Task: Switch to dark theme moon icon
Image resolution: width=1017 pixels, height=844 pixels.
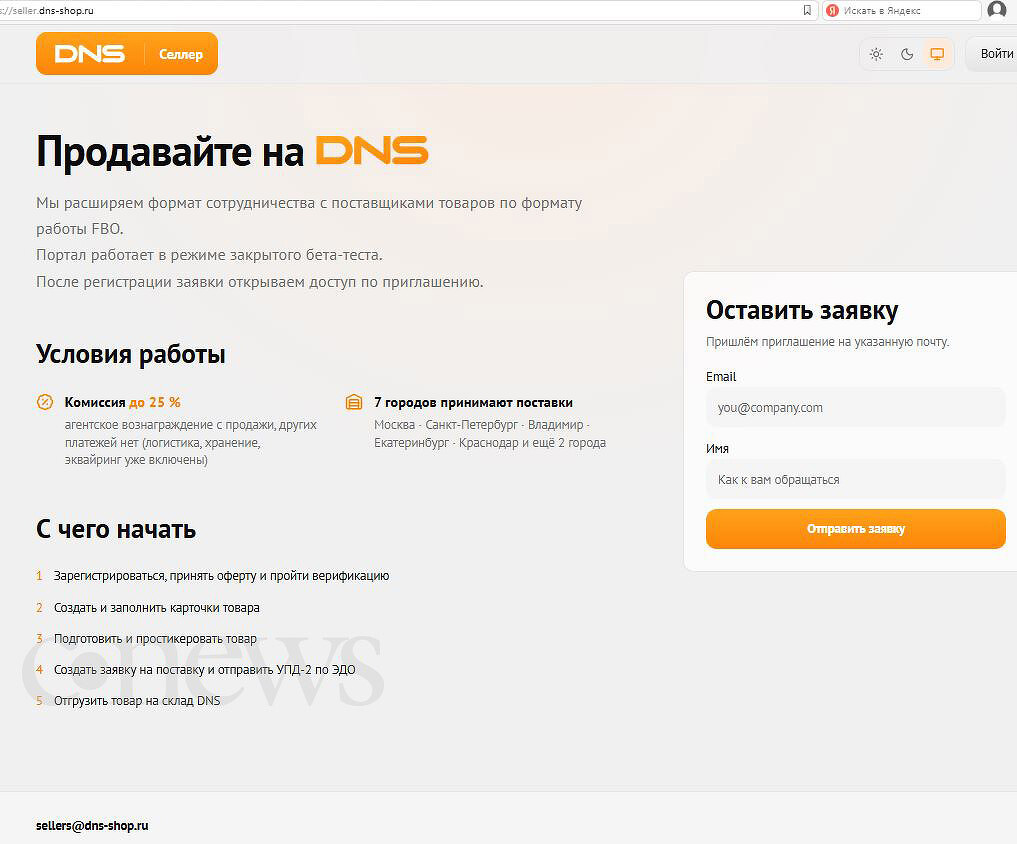Action: pos(907,54)
